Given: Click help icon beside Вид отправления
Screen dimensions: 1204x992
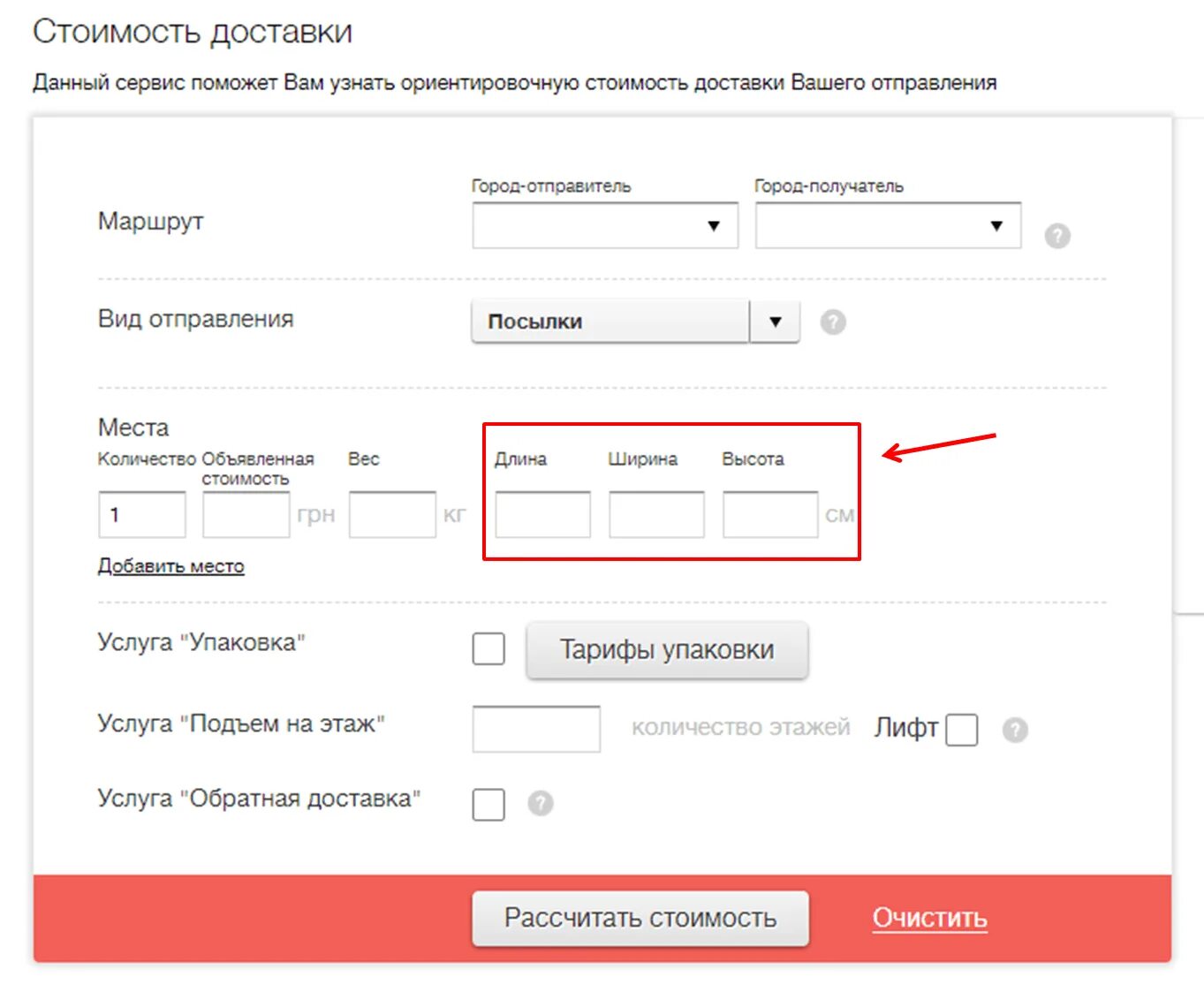Looking at the screenshot, I should pyautogui.click(x=833, y=322).
